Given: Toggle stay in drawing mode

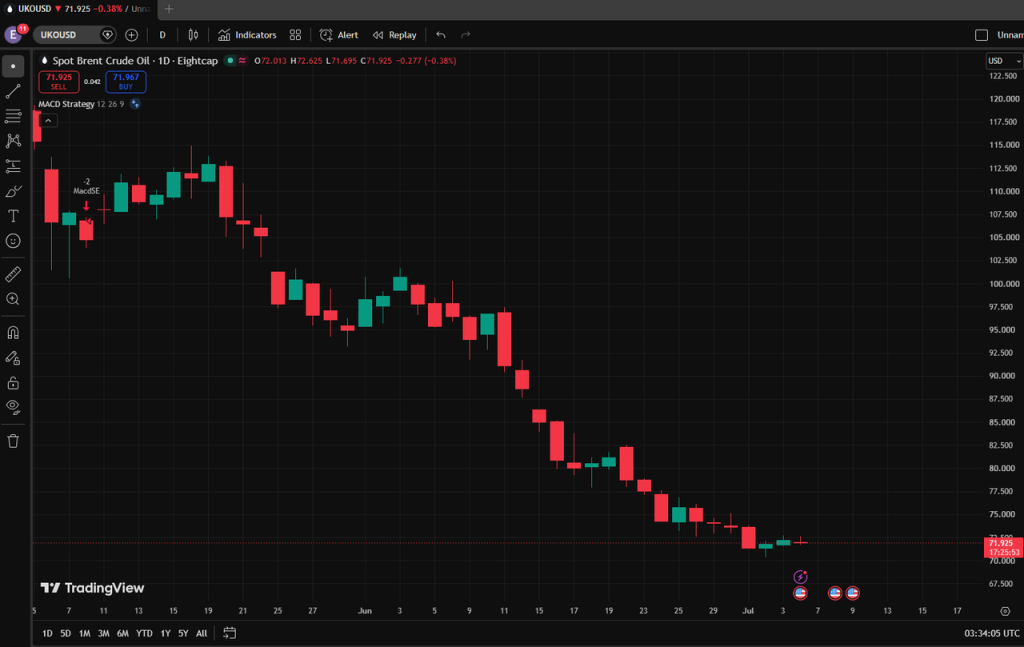Looking at the screenshot, I should [x=13, y=358].
